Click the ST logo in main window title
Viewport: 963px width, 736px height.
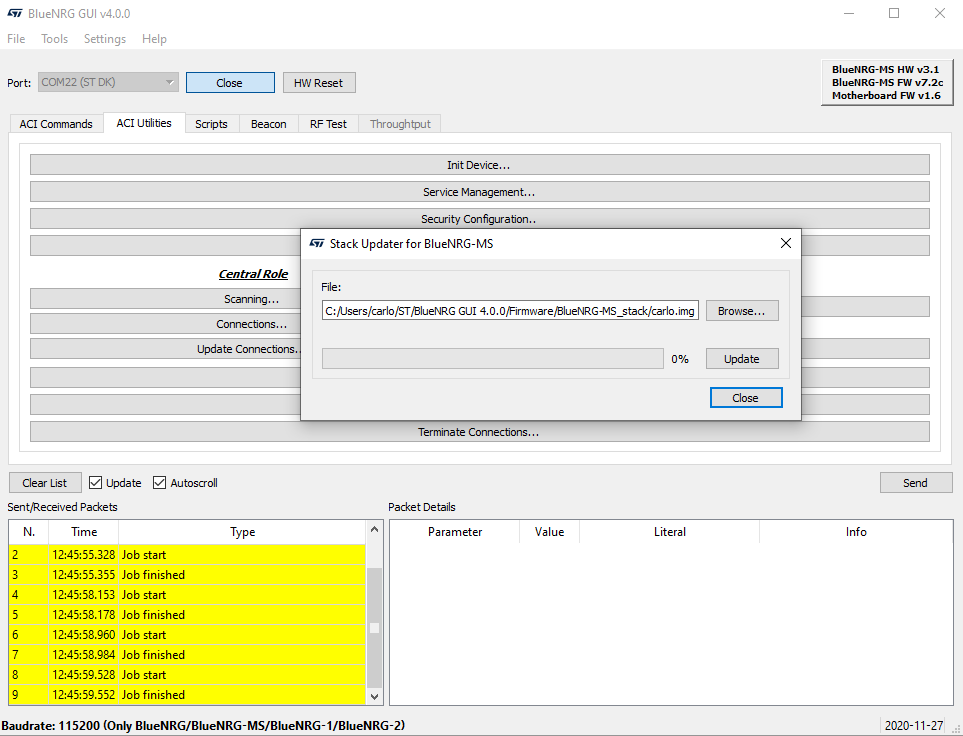[15, 13]
